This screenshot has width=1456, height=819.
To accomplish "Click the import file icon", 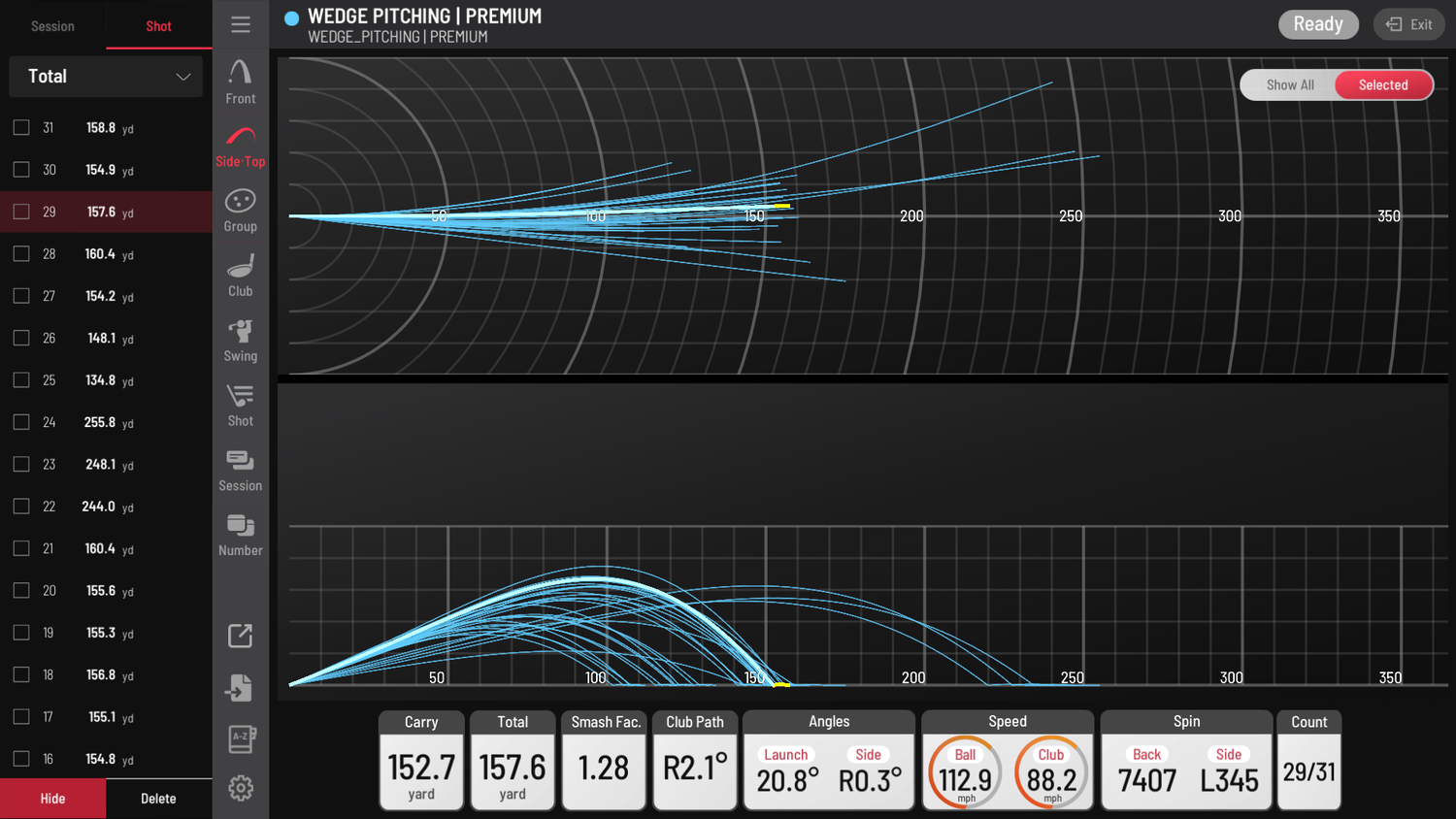I will (x=240, y=688).
